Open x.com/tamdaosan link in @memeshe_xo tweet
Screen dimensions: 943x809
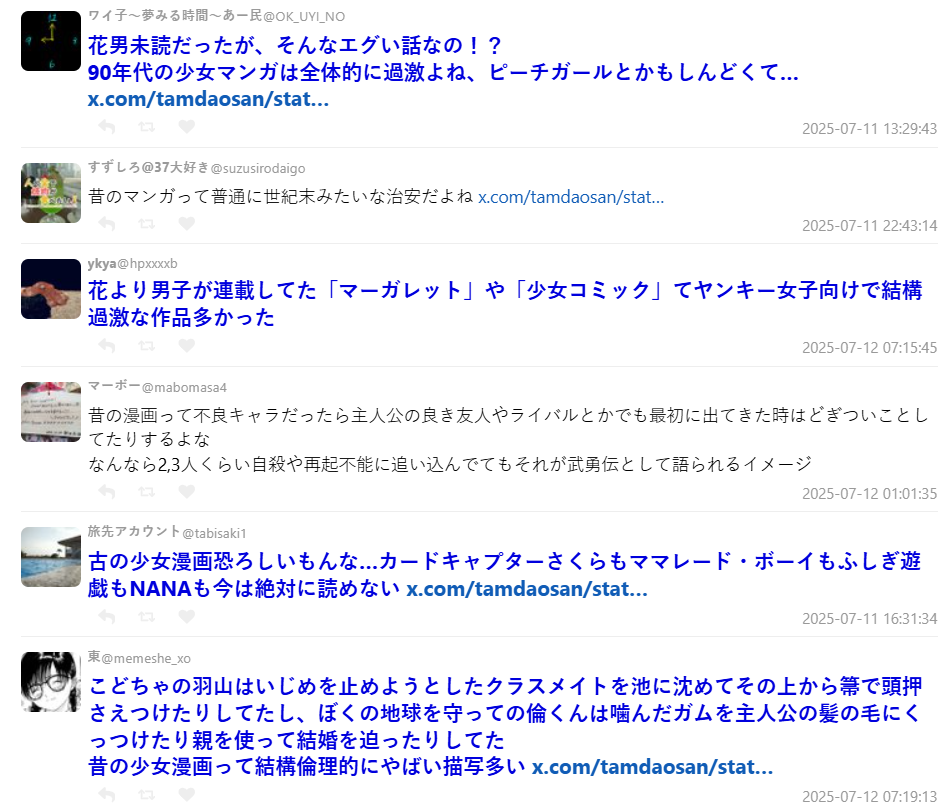pos(653,766)
